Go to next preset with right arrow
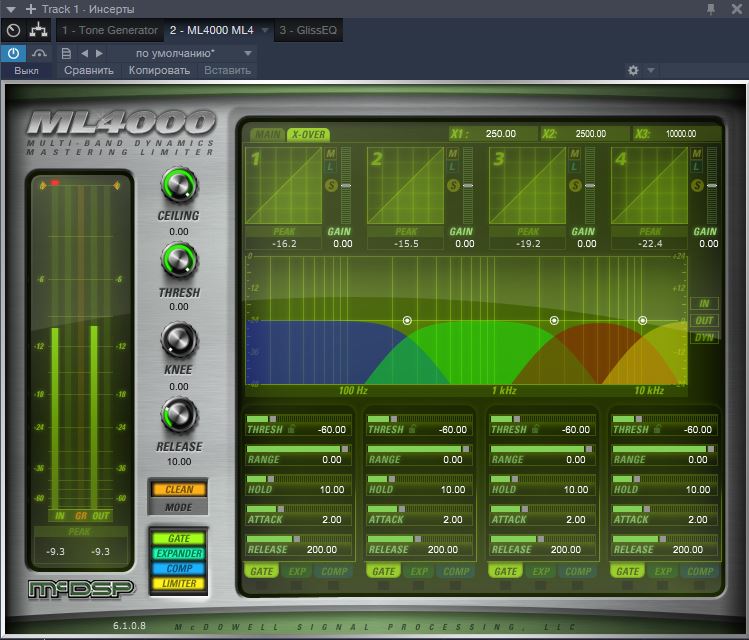The height and width of the screenshot is (640, 749). pos(98,52)
